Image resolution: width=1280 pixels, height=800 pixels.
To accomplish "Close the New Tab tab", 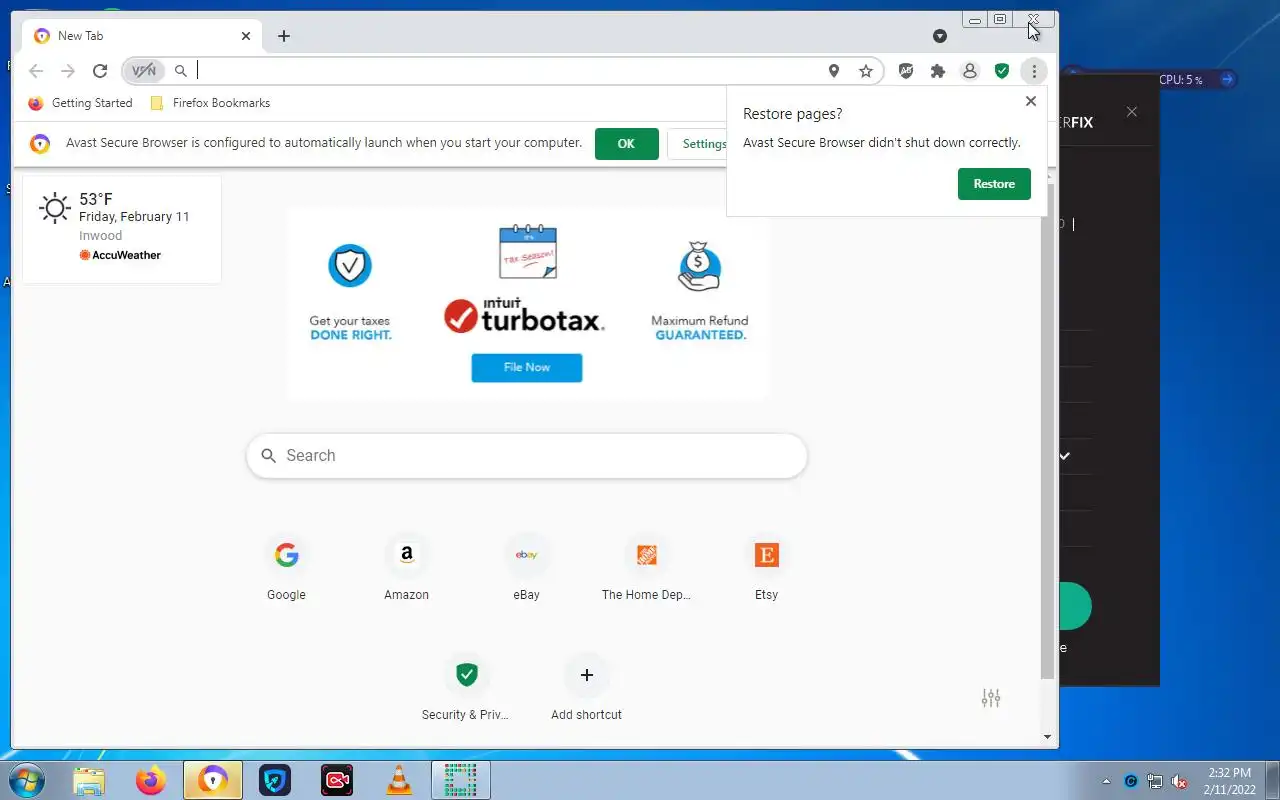I will tap(246, 36).
